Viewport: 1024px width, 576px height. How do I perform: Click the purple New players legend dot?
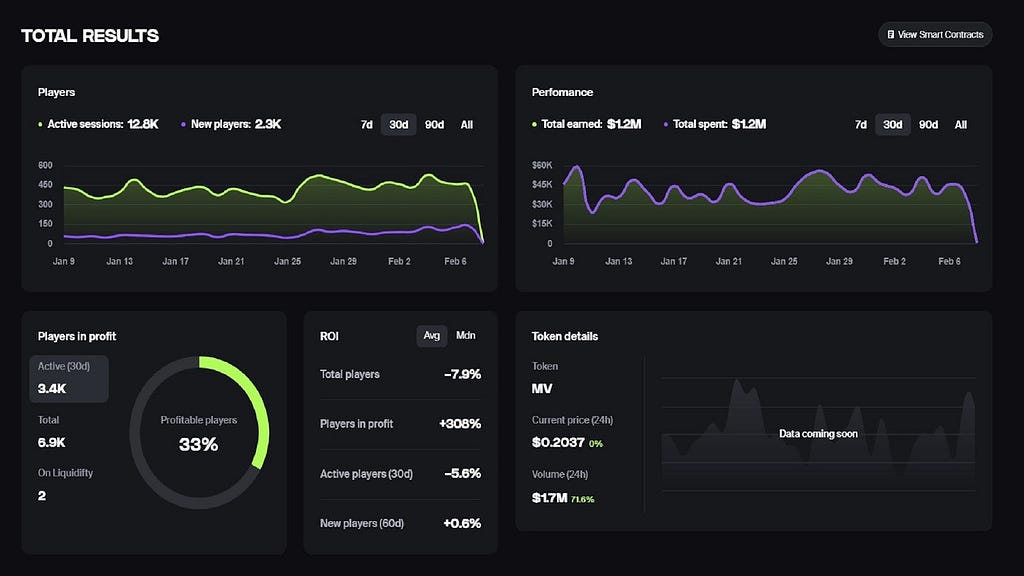pyautogui.click(x=184, y=125)
